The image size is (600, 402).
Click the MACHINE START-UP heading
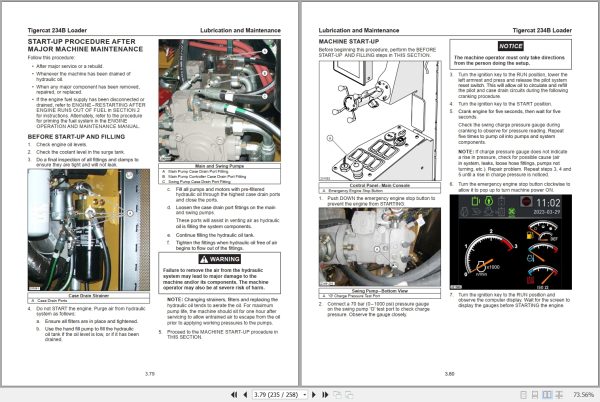349,41
